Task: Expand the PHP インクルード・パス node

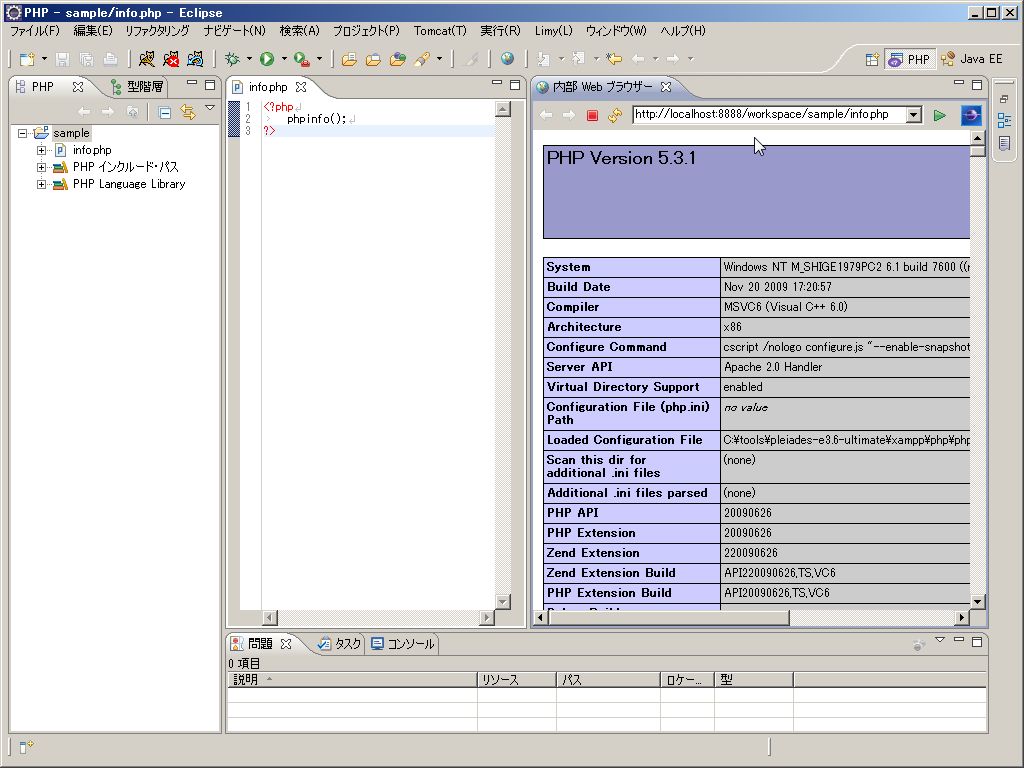Action: point(41,167)
